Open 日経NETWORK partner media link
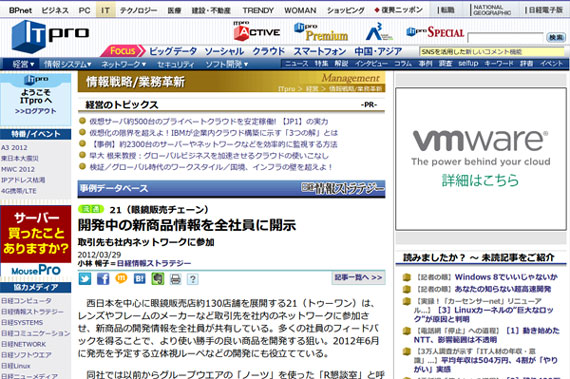The width and height of the screenshot is (570, 379). click(x=23, y=344)
